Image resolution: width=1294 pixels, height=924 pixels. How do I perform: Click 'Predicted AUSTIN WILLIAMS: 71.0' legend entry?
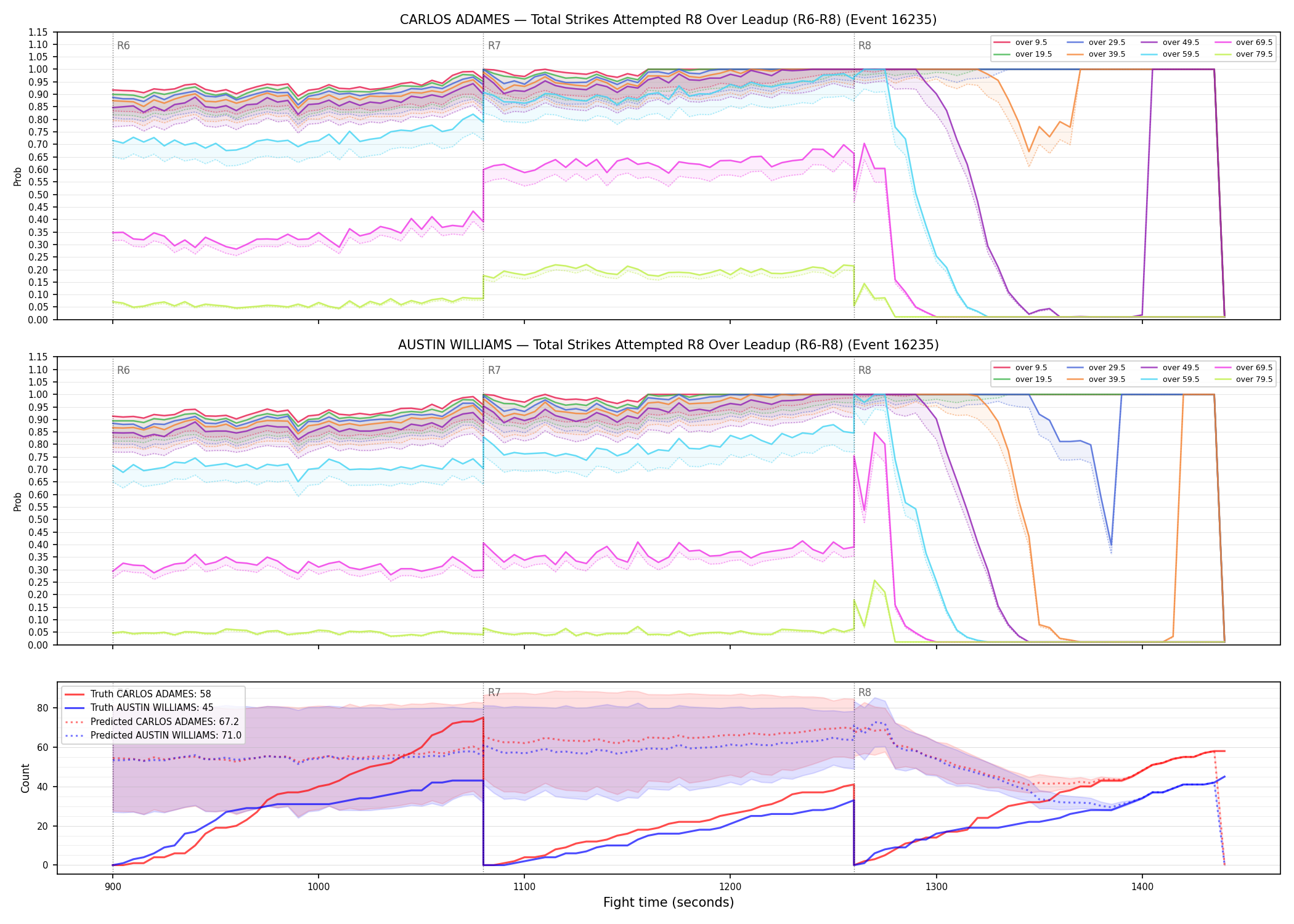tap(153, 736)
